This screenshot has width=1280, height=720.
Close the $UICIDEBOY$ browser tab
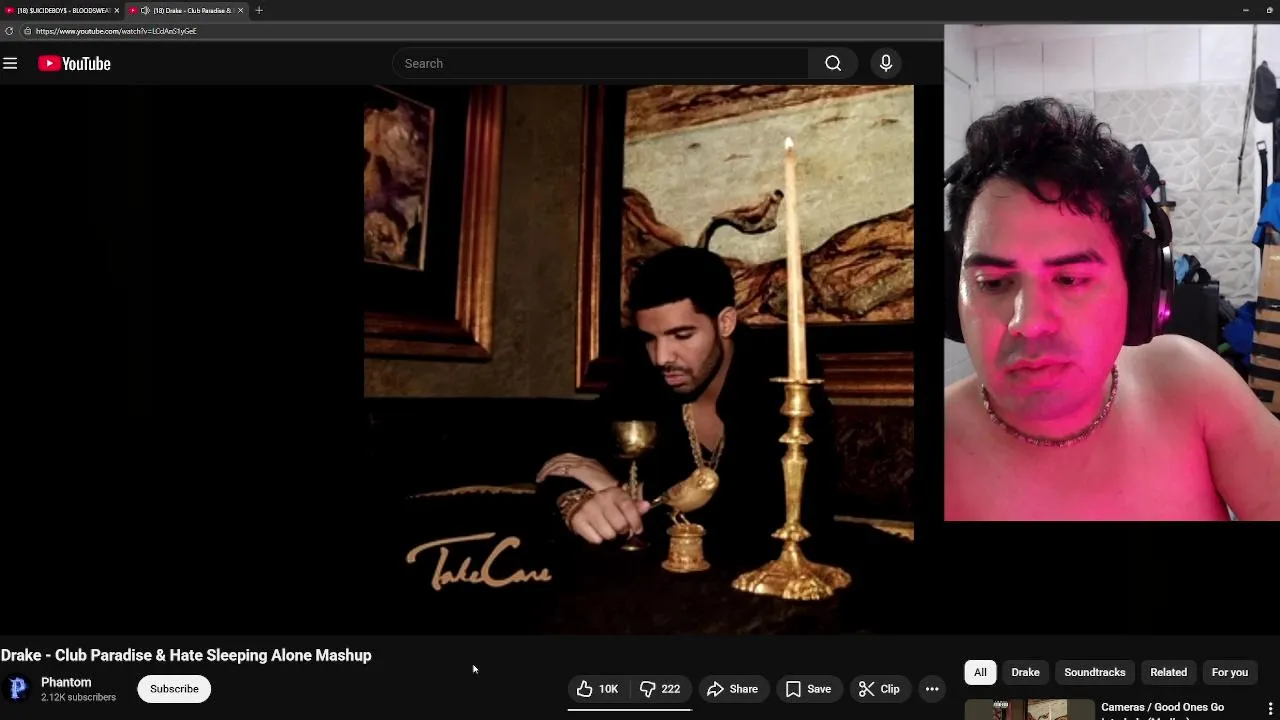pyautogui.click(x=117, y=10)
